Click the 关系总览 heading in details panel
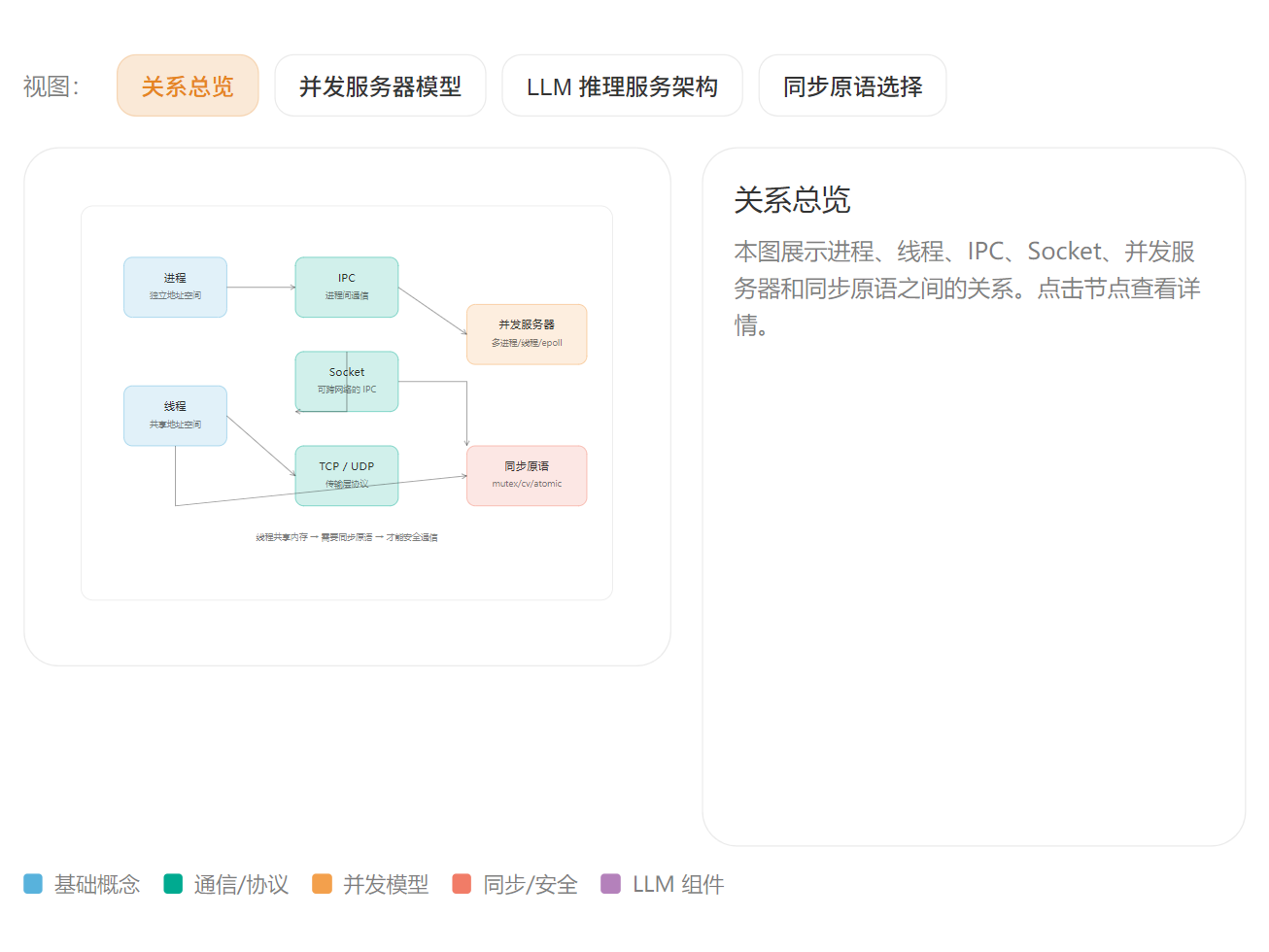The width and height of the screenshot is (1269, 952). [x=792, y=200]
